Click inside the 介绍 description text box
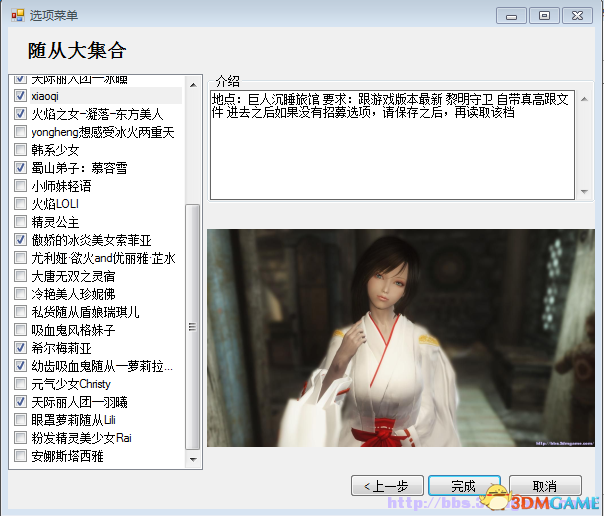Screen dimensions: 604x516 393,145
